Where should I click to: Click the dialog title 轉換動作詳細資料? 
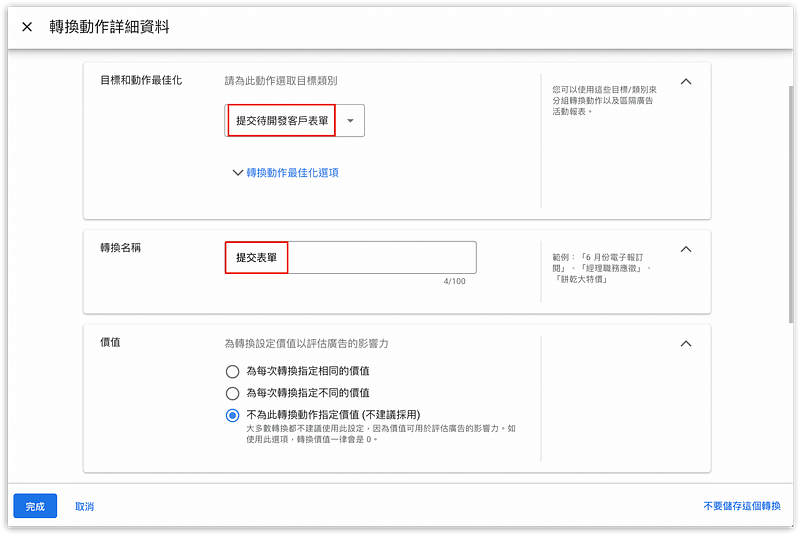(109, 27)
